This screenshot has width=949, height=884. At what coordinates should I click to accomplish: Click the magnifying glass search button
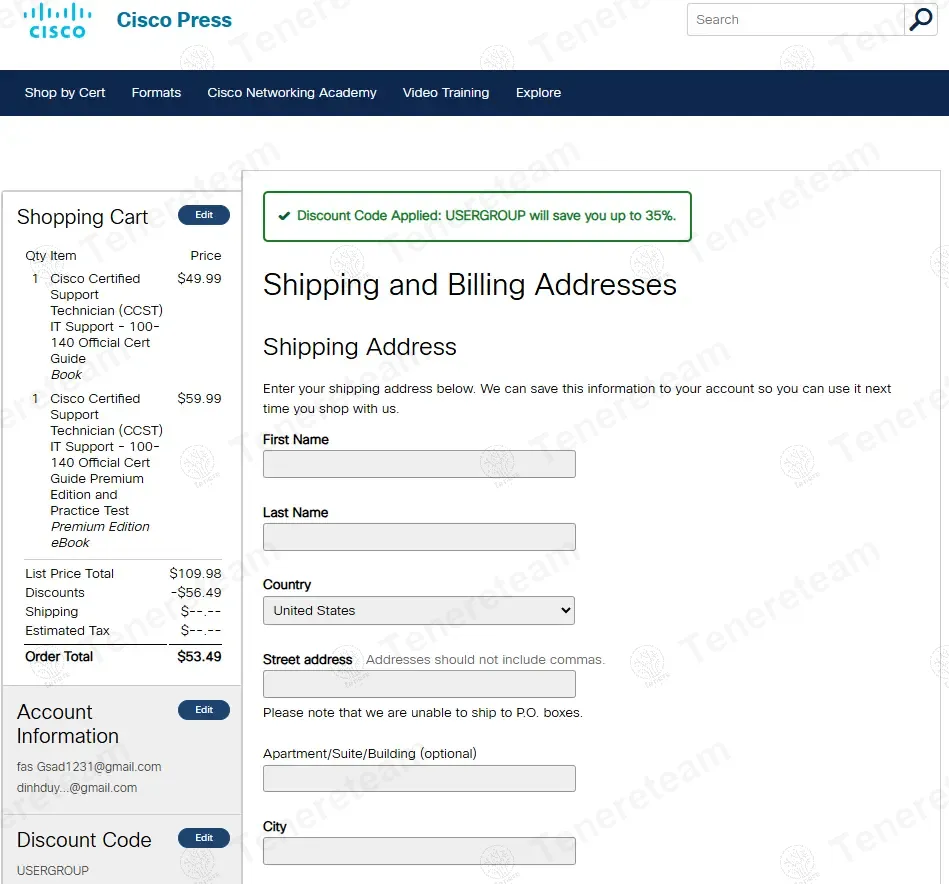click(920, 20)
